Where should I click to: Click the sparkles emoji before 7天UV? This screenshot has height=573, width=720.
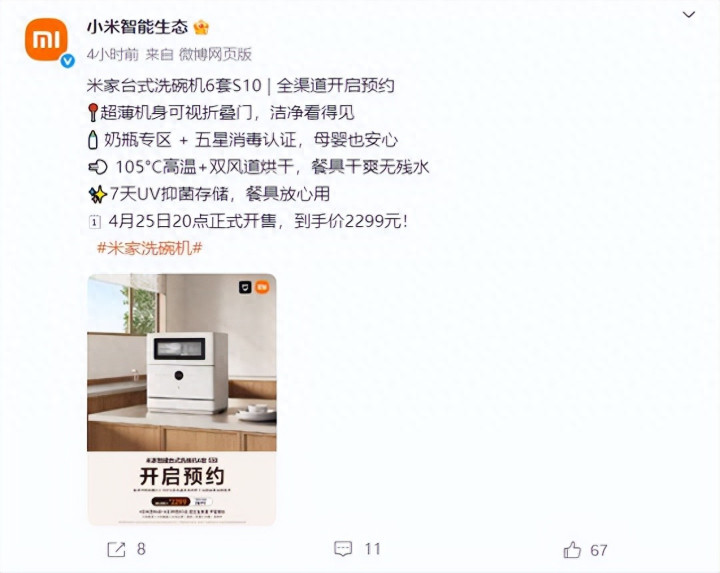[98, 194]
